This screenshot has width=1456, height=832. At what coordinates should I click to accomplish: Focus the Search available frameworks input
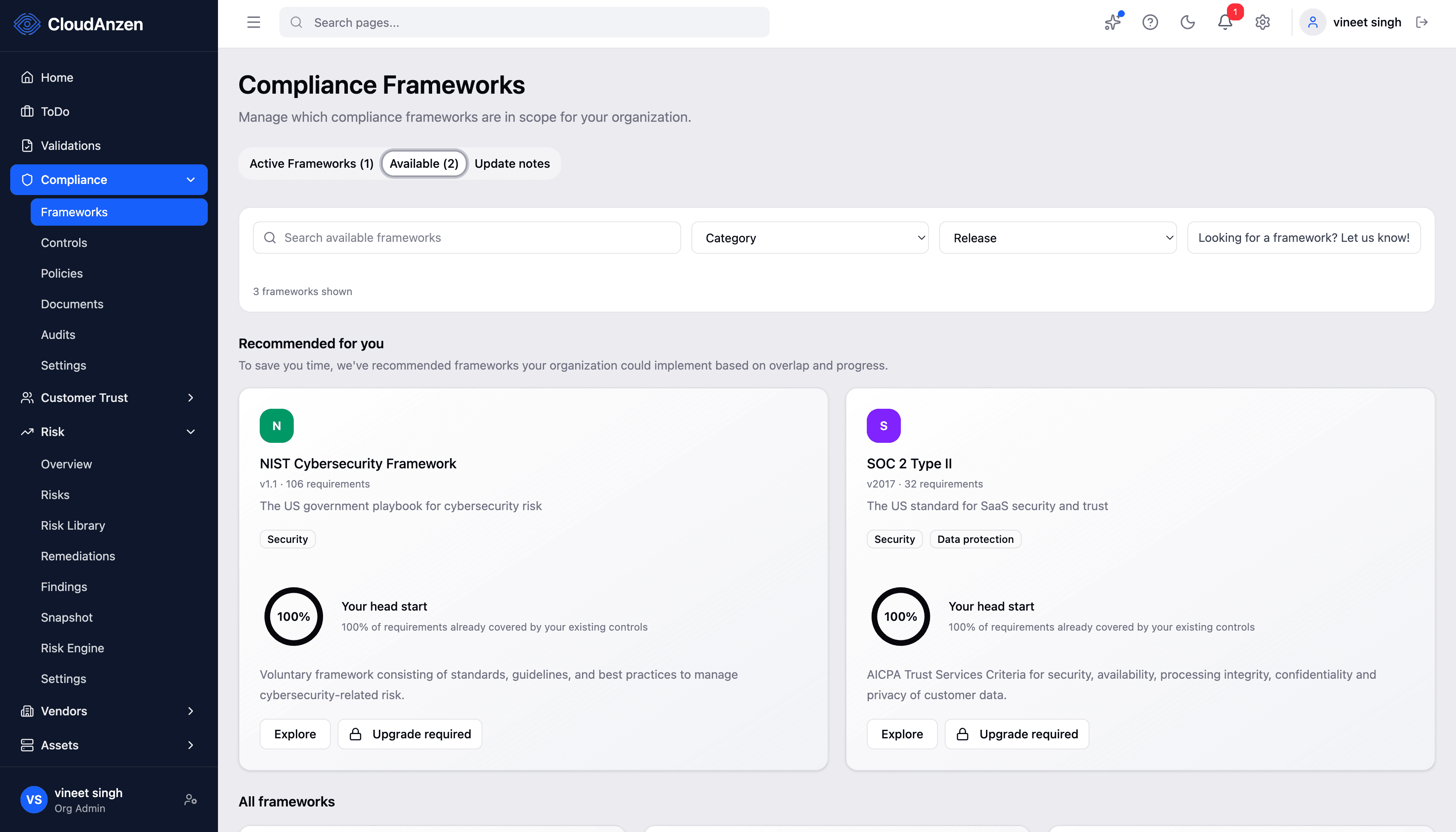(x=467, y=238)
